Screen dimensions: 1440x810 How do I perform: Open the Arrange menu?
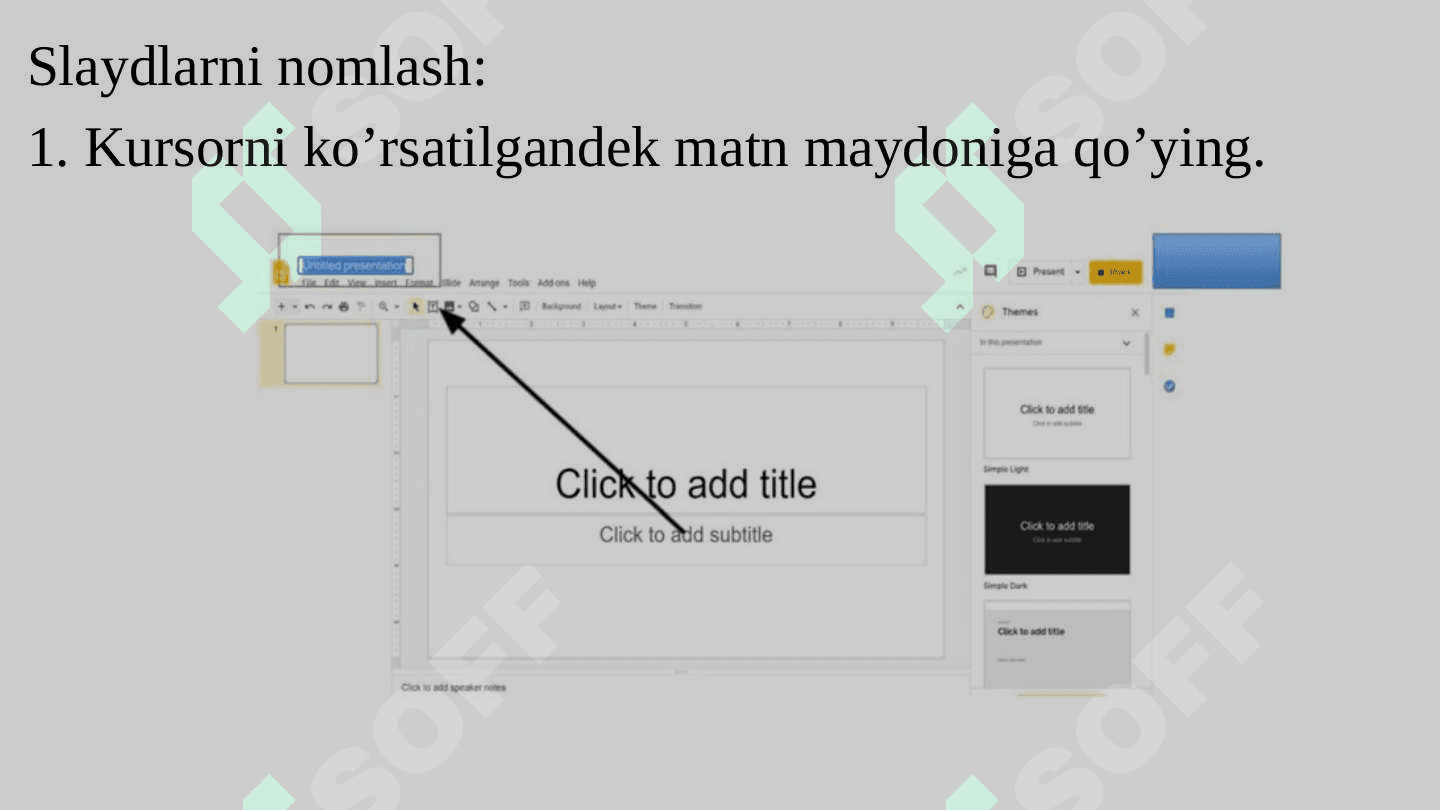[484, 283]
